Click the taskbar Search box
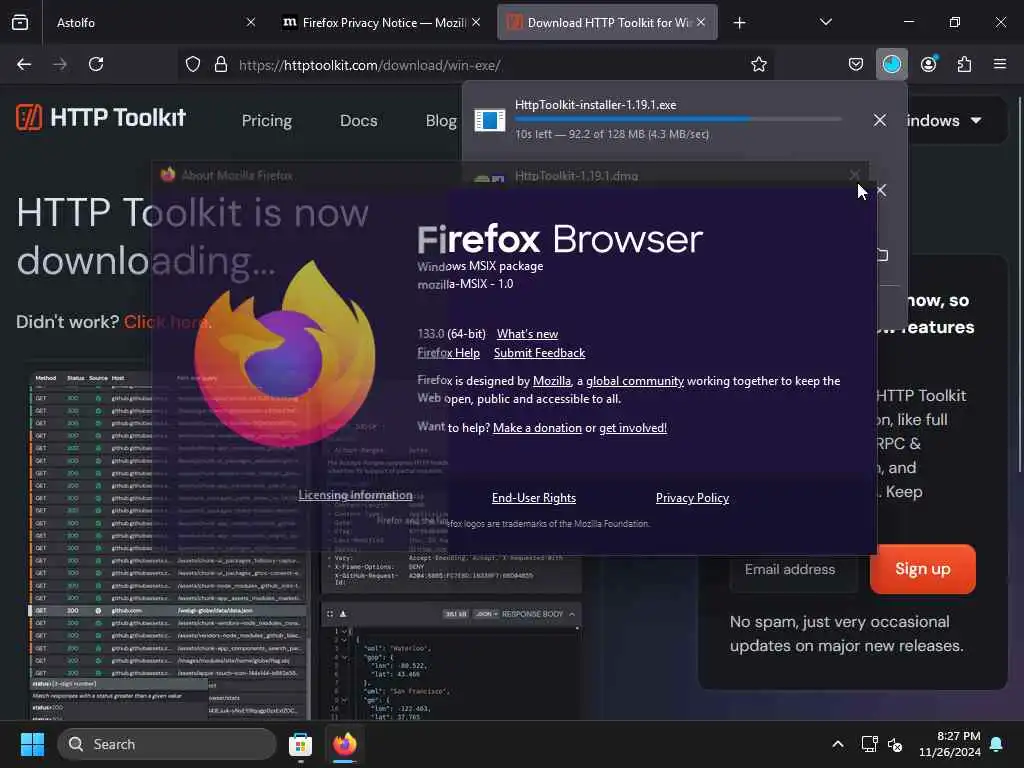 tap(167, 744)
